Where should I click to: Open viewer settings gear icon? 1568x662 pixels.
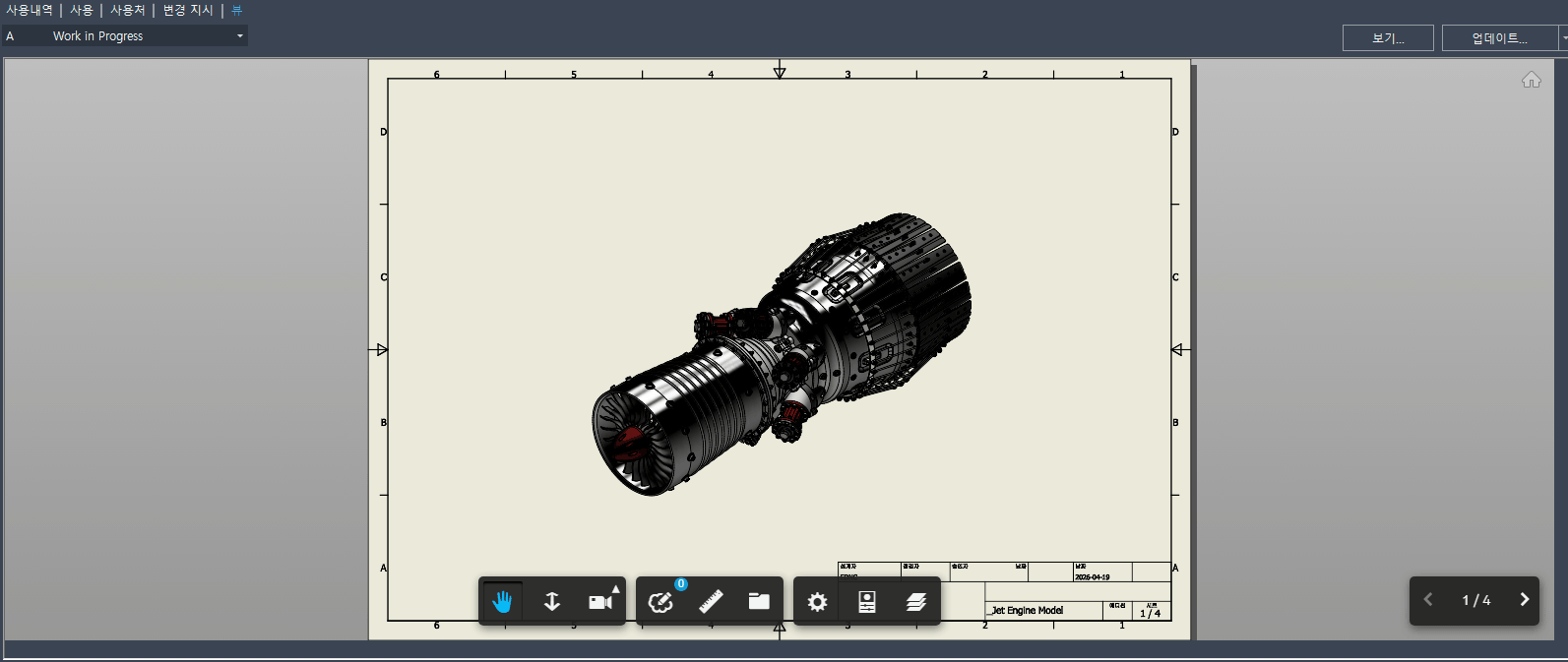(817, 601)
